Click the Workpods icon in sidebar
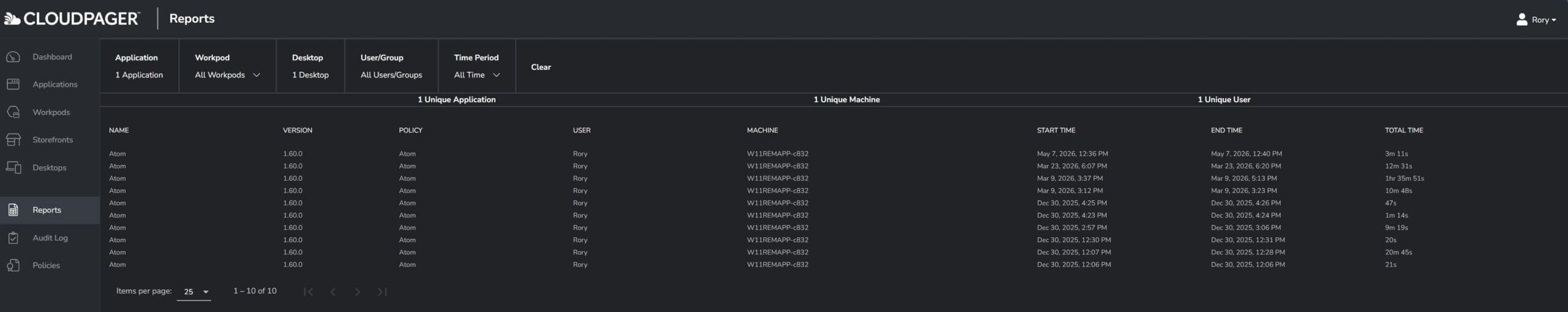 tap(13, 112)
